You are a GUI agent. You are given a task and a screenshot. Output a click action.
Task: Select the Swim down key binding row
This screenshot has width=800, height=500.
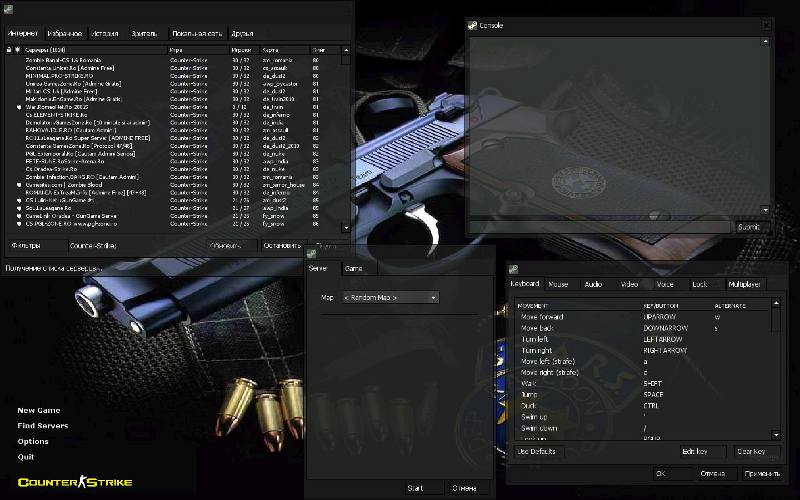643,428
